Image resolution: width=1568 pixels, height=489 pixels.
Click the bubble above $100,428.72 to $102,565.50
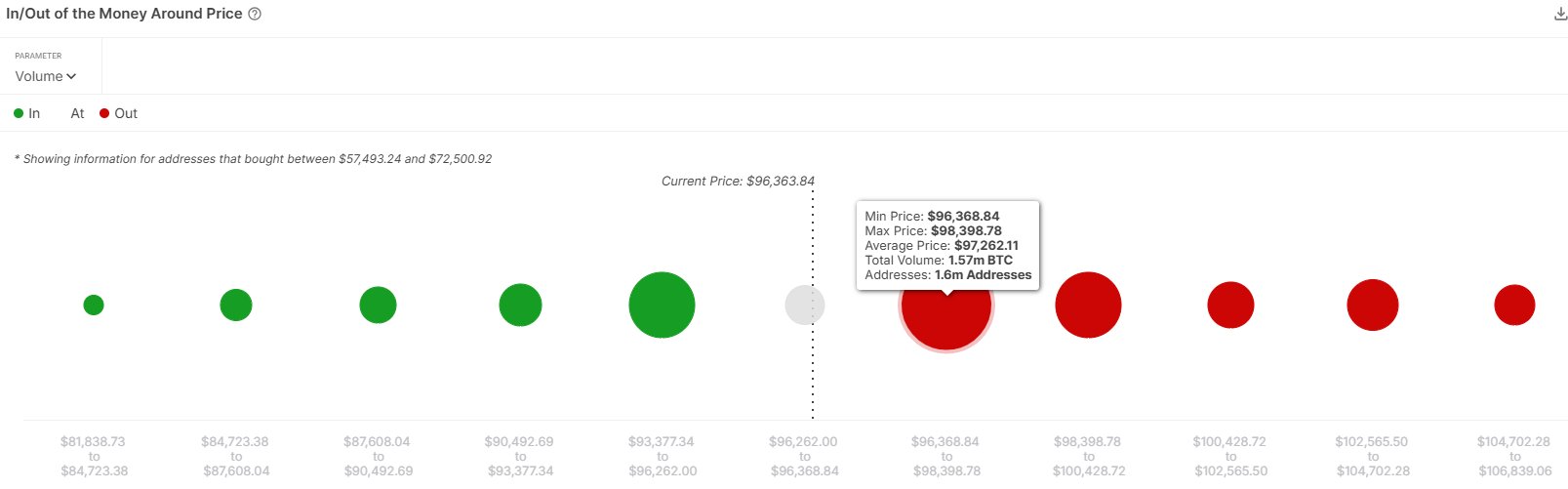click(1230, 306)
